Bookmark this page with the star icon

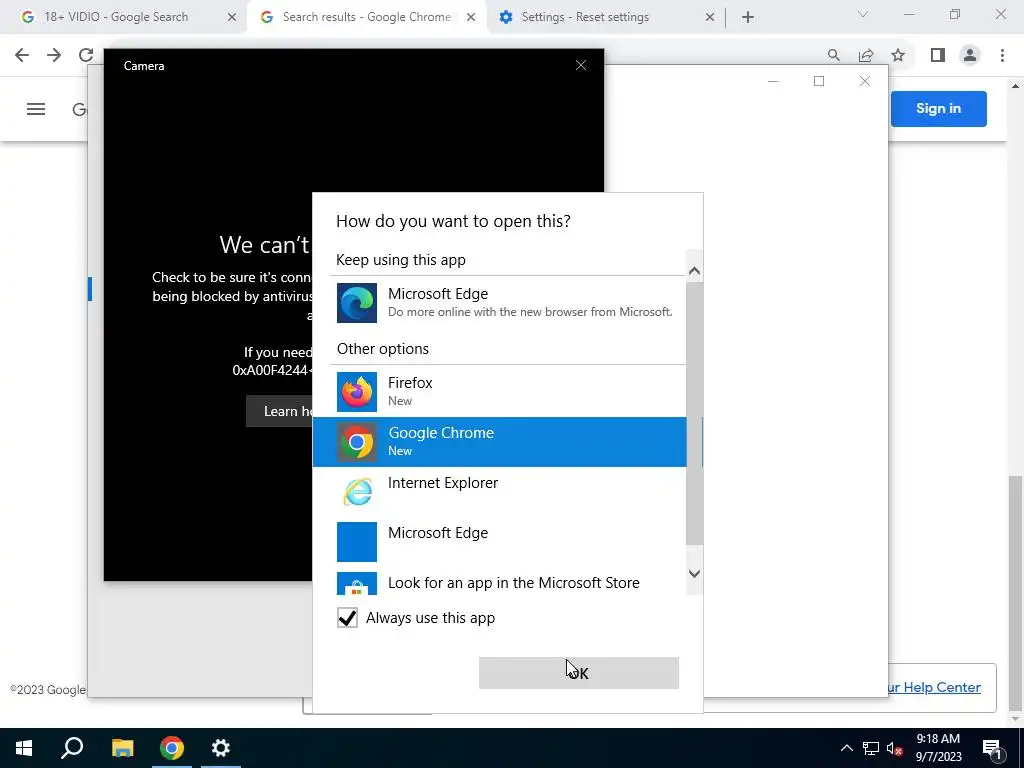tap(899, 56)
